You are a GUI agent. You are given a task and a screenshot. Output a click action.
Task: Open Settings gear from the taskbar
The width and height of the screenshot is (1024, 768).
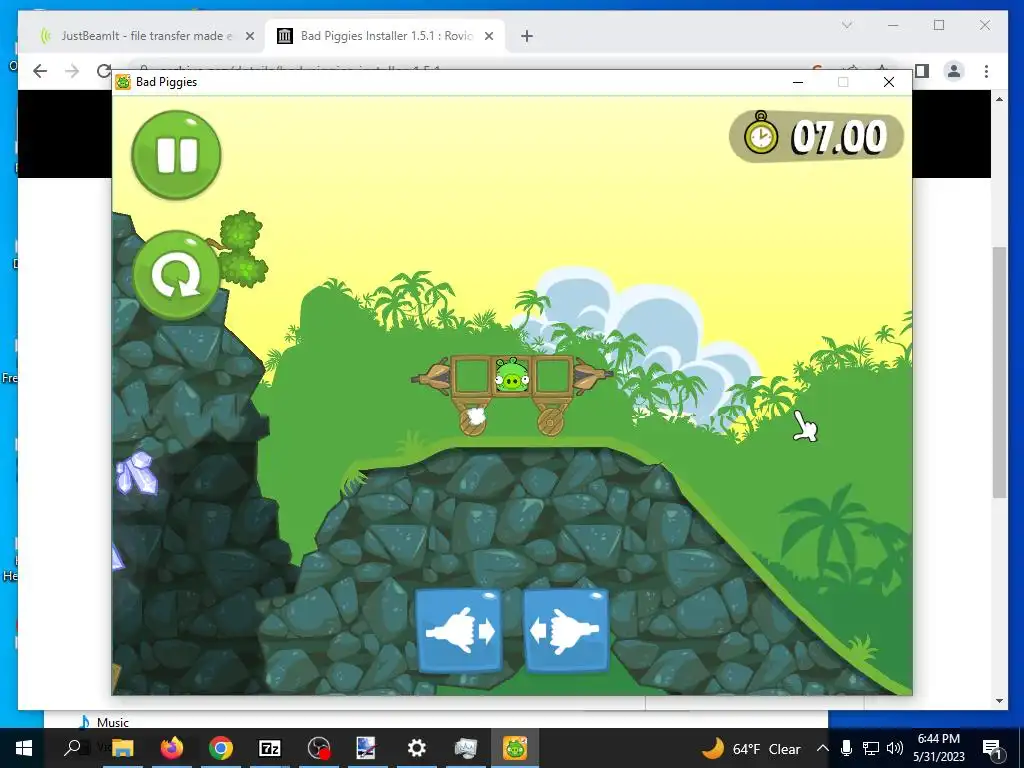pos(417,748)
